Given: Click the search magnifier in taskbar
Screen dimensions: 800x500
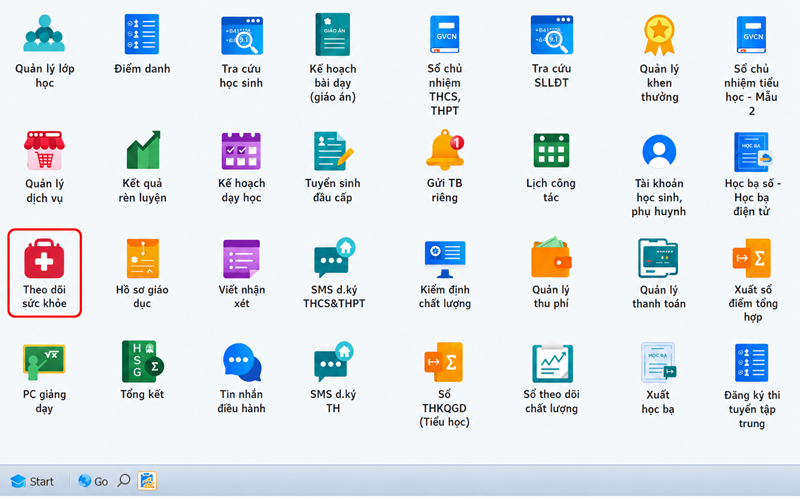Looking at the screenshot, I should point(123,481).
